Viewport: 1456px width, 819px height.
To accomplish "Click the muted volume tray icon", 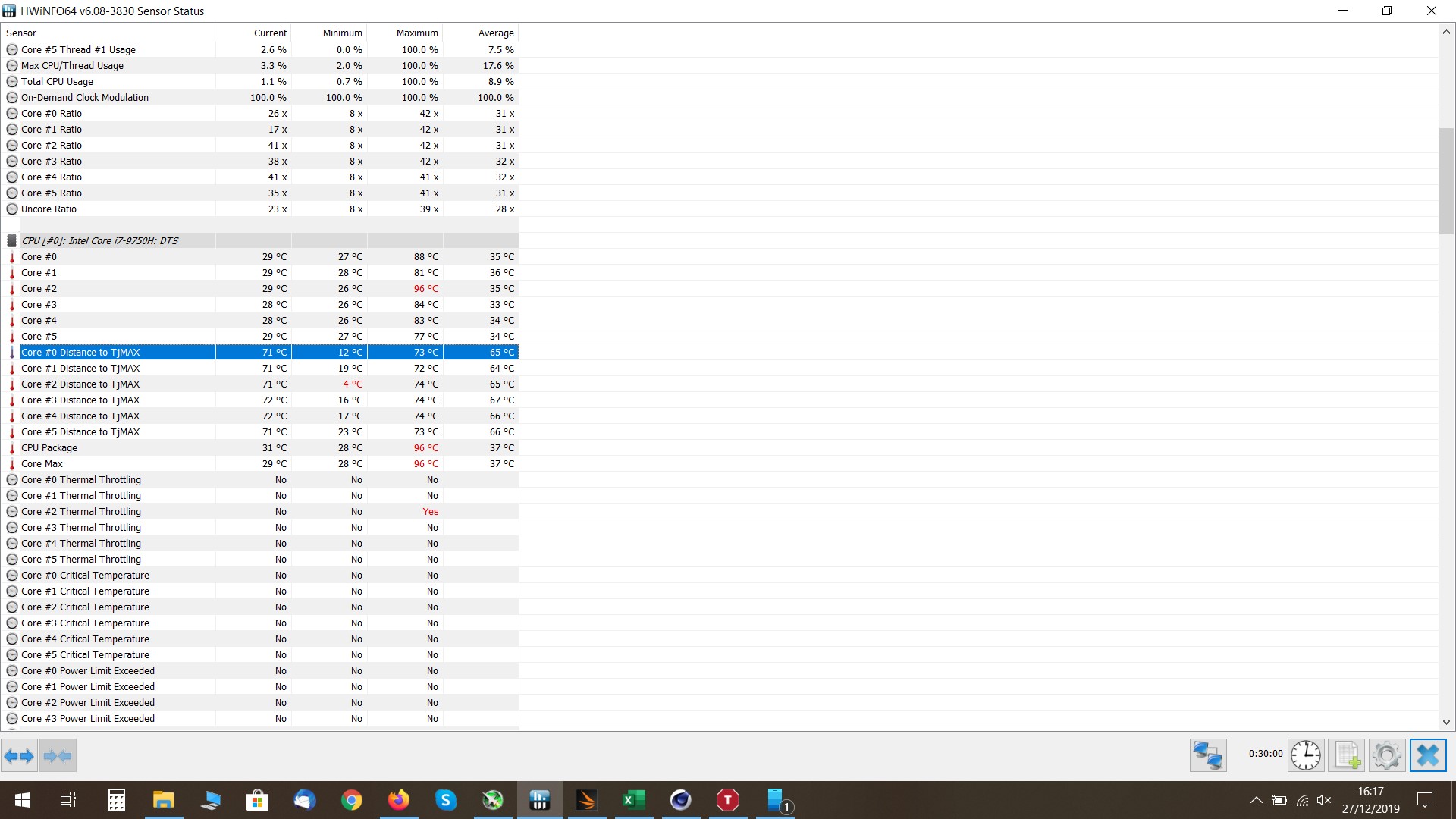I will click(1324, 800).
